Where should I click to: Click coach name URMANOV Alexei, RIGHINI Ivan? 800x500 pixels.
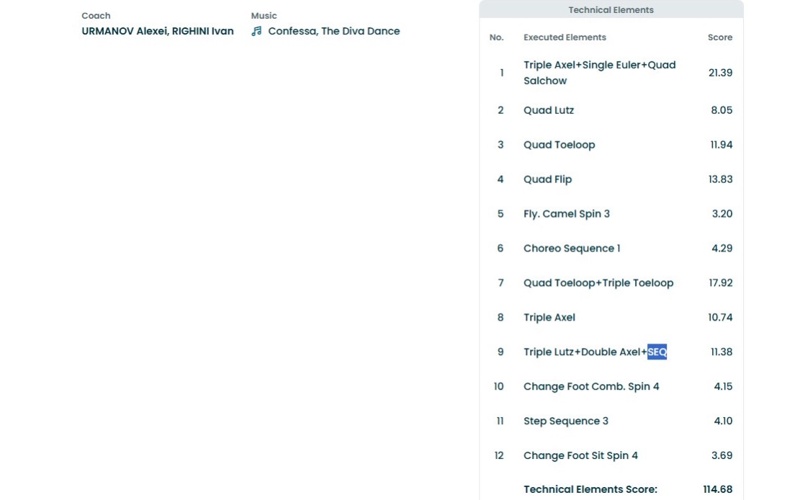click(157, 31)
